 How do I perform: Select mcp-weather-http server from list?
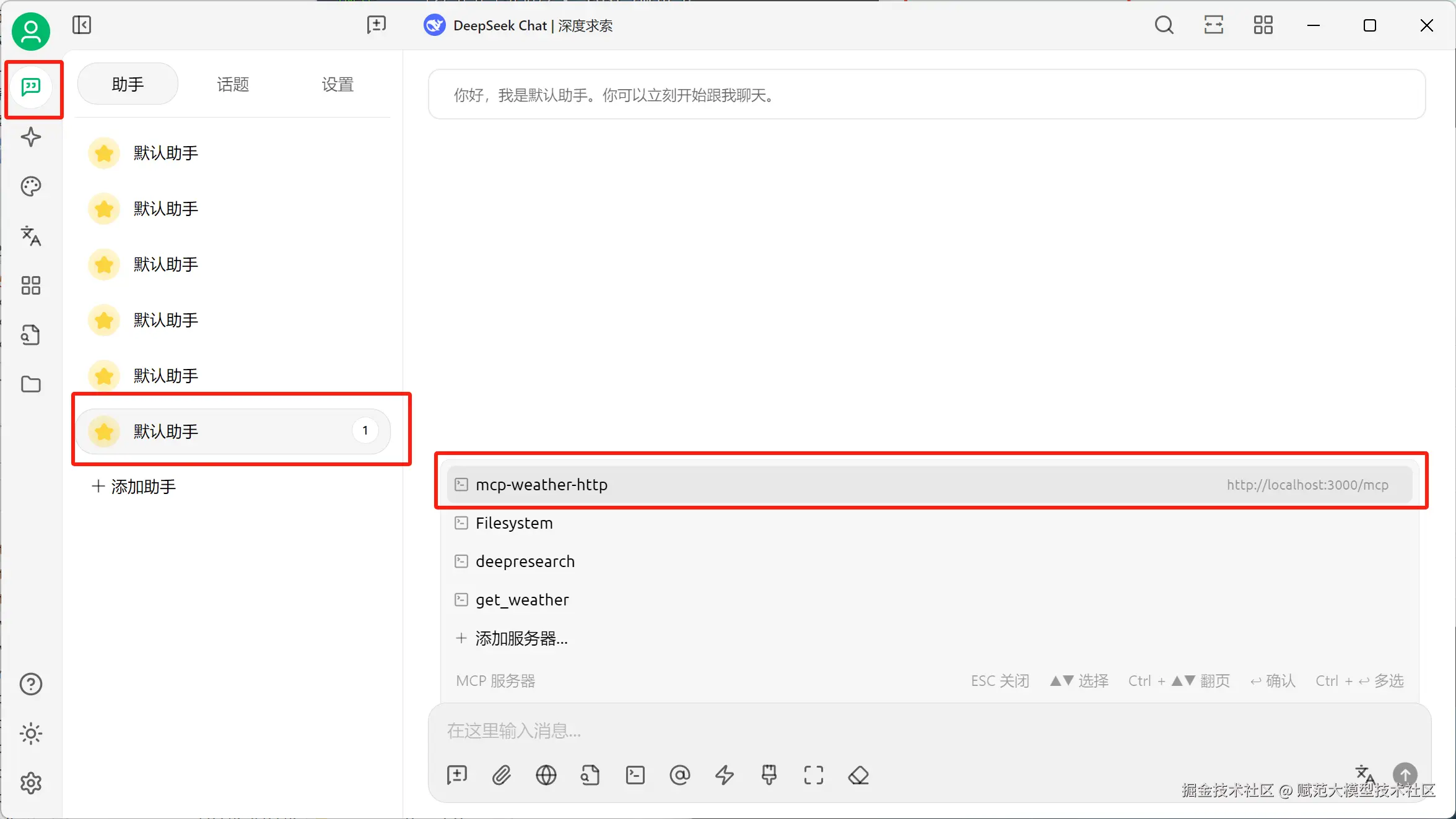(x=542, y=485)
